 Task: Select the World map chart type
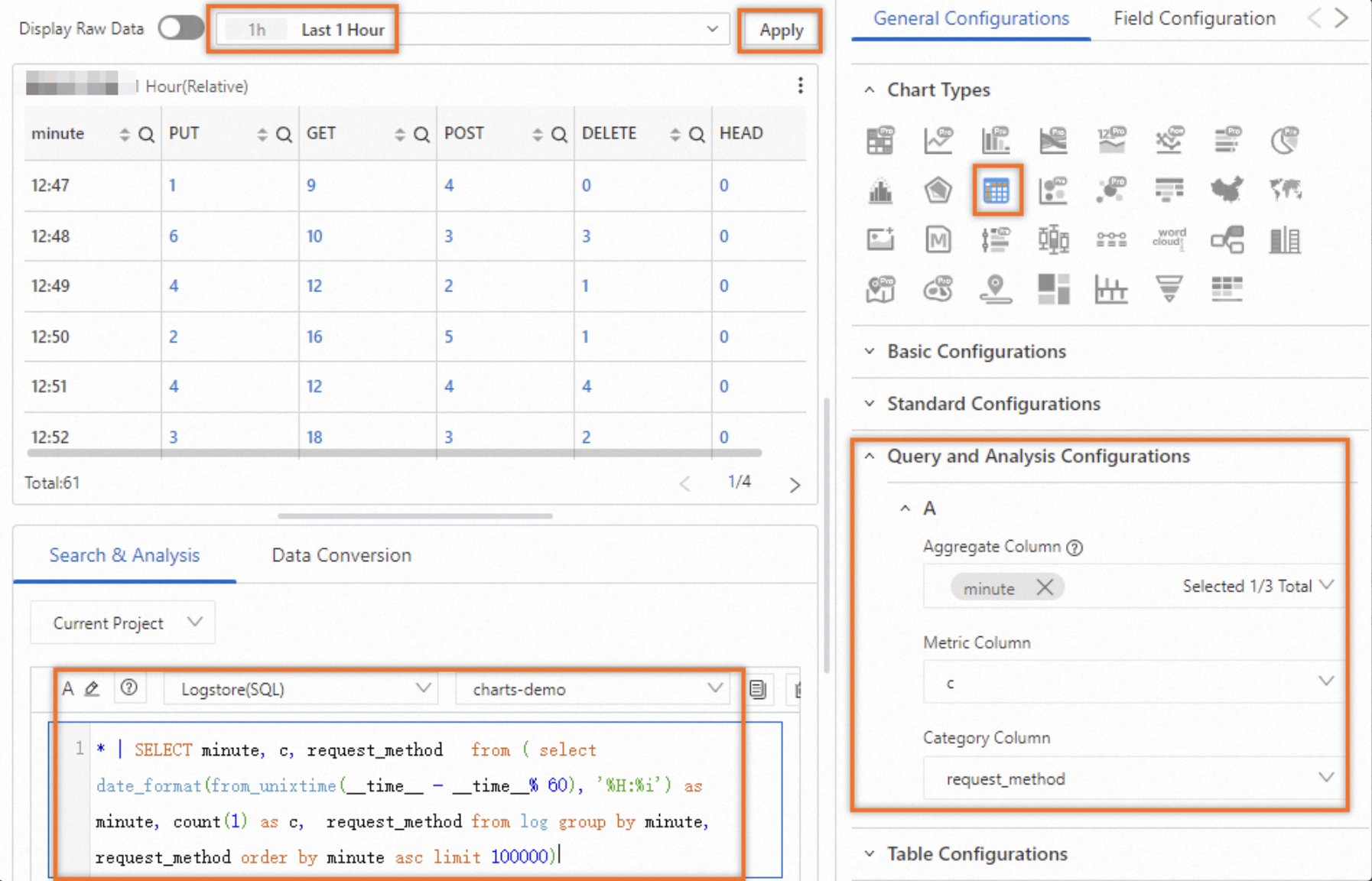[1285, 190]
